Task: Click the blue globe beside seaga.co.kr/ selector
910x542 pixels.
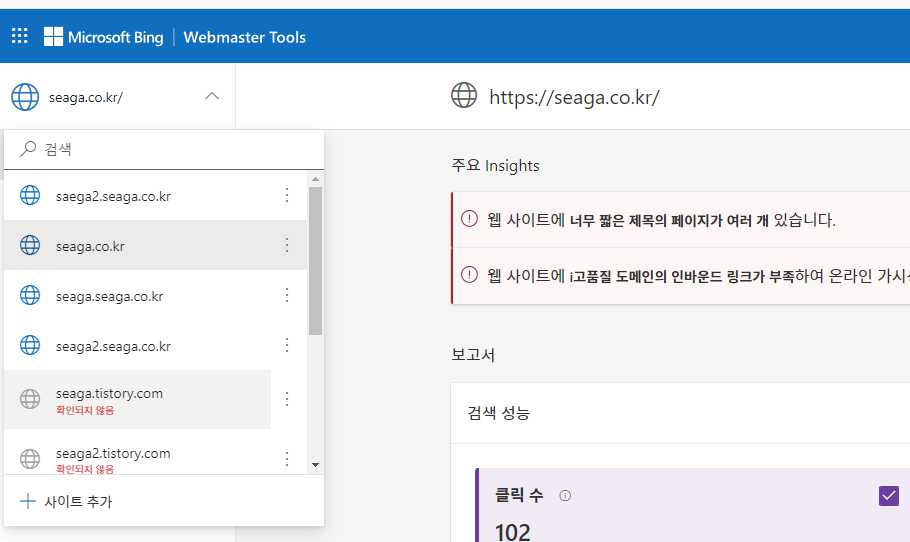Action: click(25, 97)
